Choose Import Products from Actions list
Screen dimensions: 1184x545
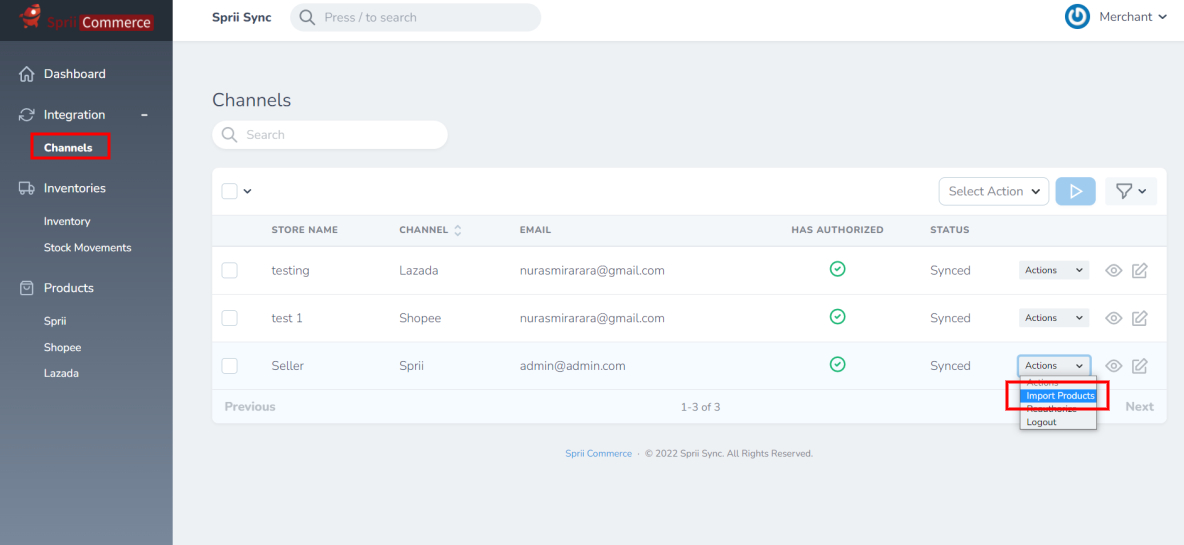tap(1058, 396)
